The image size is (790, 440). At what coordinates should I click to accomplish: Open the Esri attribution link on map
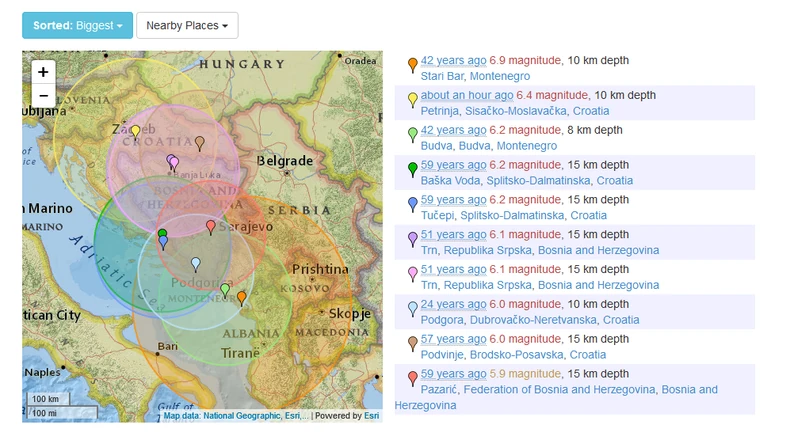click(x=372, y=416)
